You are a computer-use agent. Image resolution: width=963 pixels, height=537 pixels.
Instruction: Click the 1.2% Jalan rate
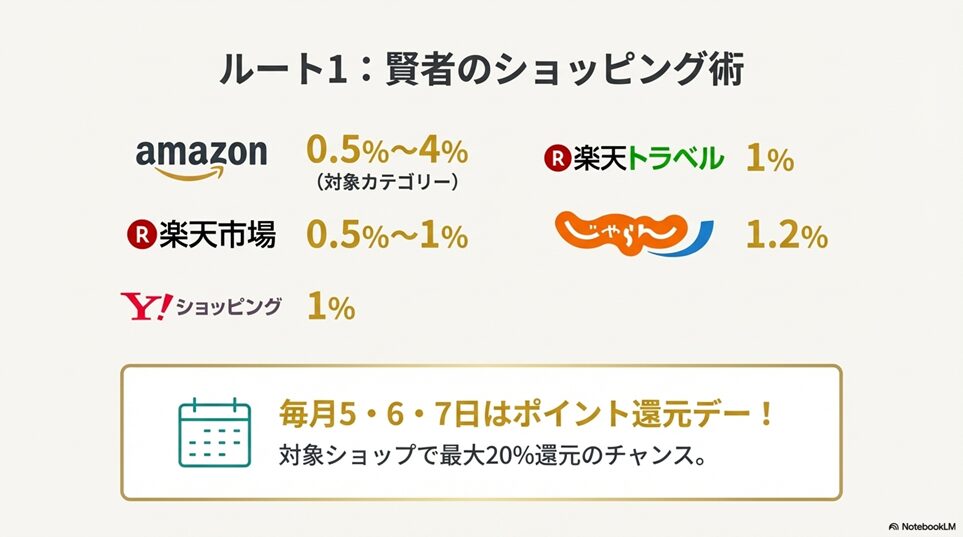click(x=786, y=236)
